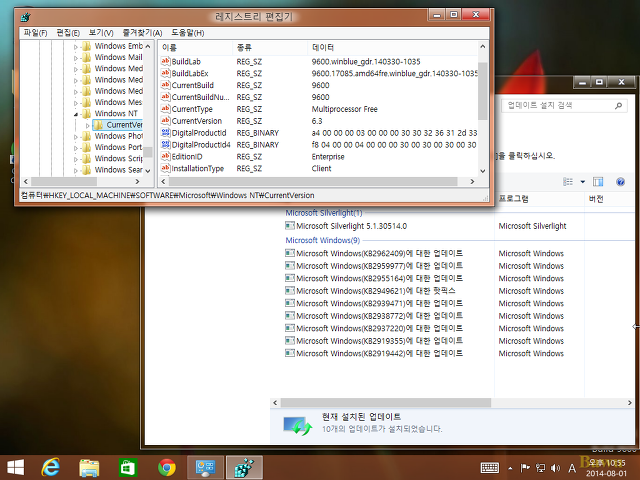
Task: Expand the Windows Mail tree node
Action: click(76, 58)
